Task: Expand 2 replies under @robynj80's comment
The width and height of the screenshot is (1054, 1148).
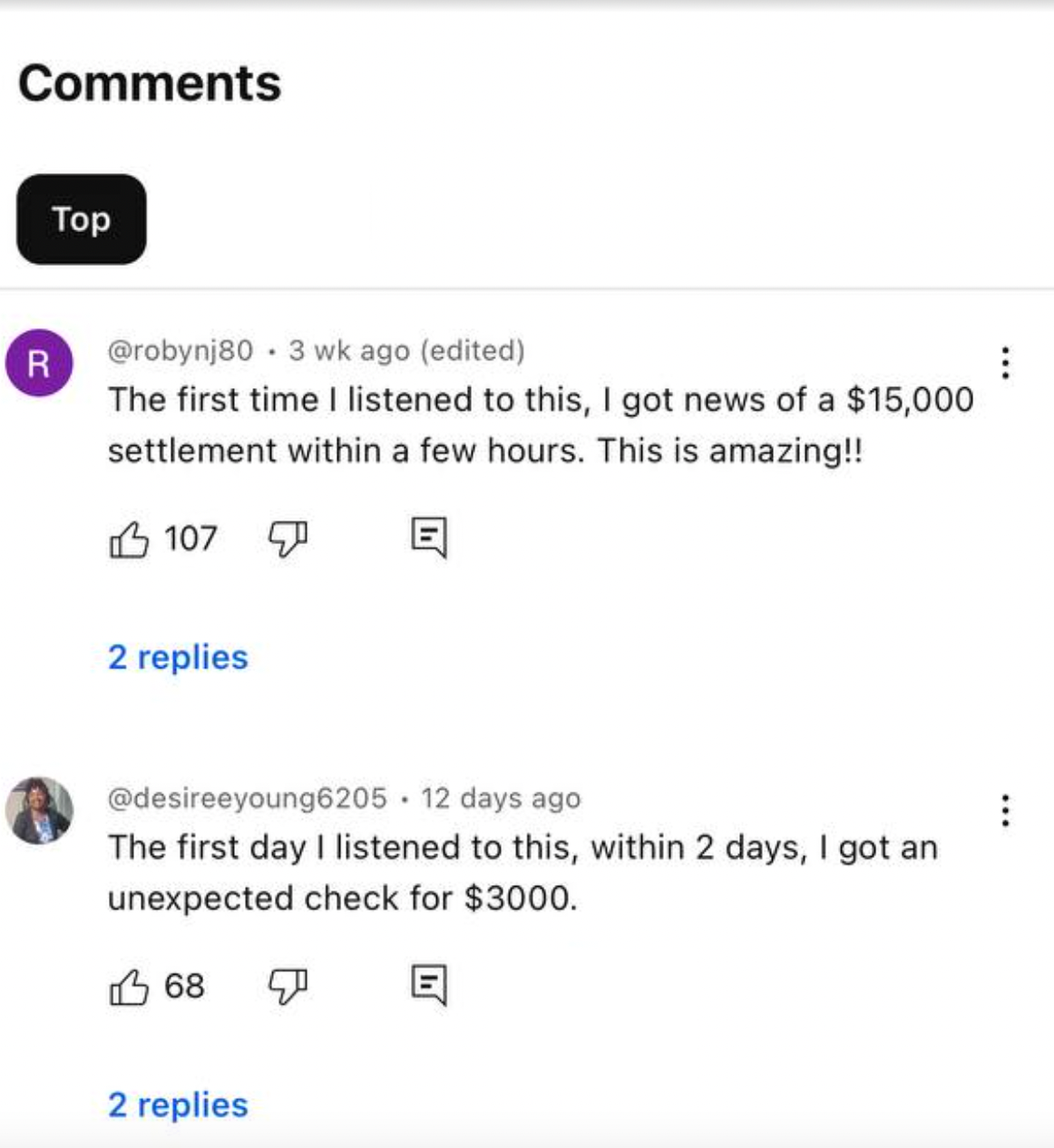Action: coord(178,657)
